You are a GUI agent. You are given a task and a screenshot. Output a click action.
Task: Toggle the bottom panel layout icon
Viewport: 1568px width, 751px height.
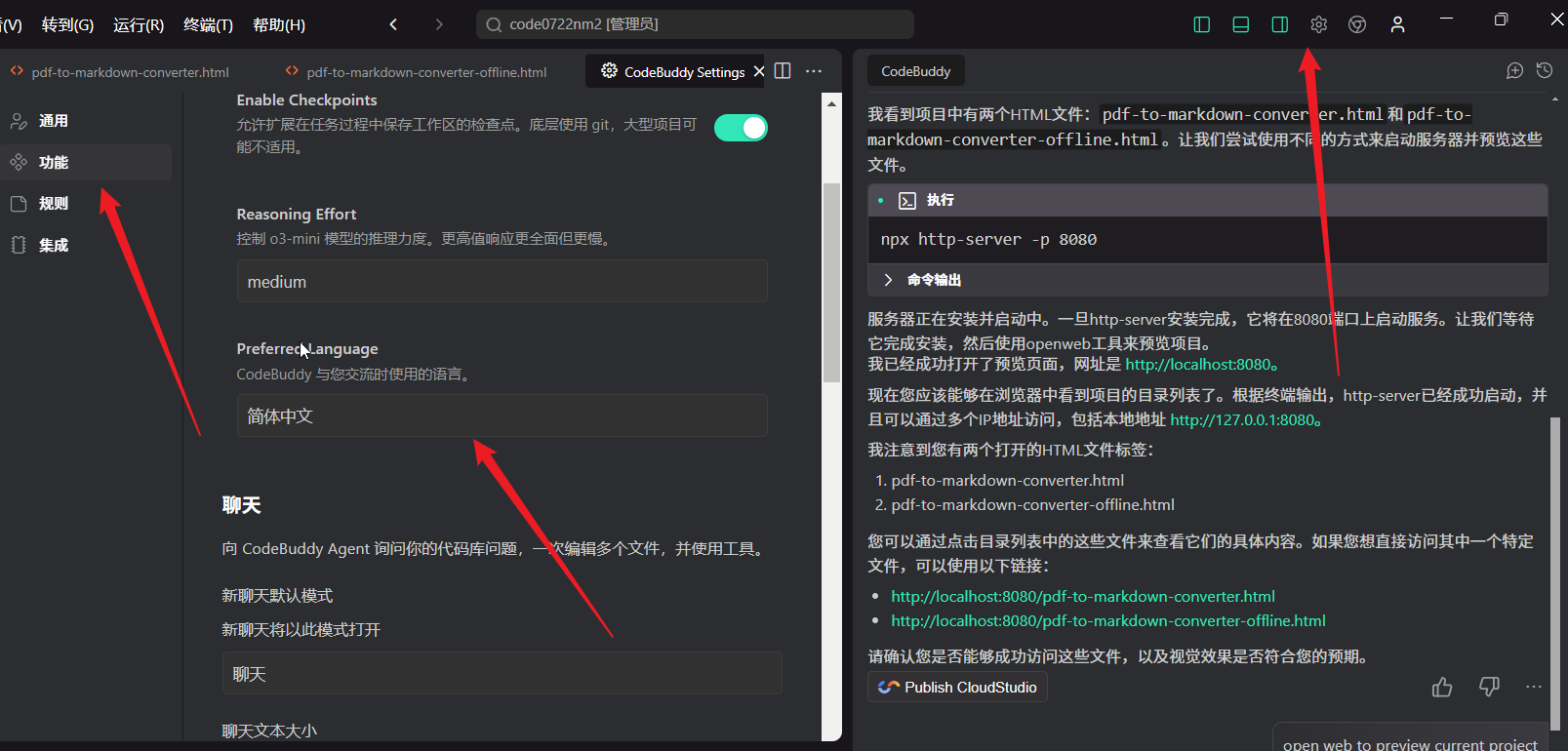click(x=1241, y=24)
